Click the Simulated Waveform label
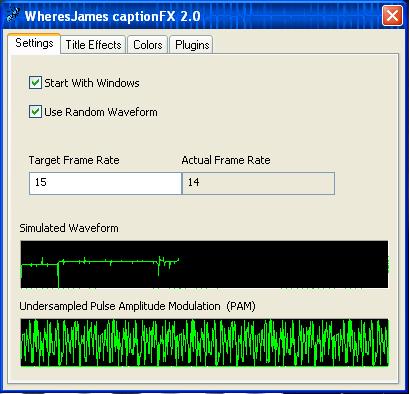This screenshot has height=394, width=409. click(x=69, y=228)
